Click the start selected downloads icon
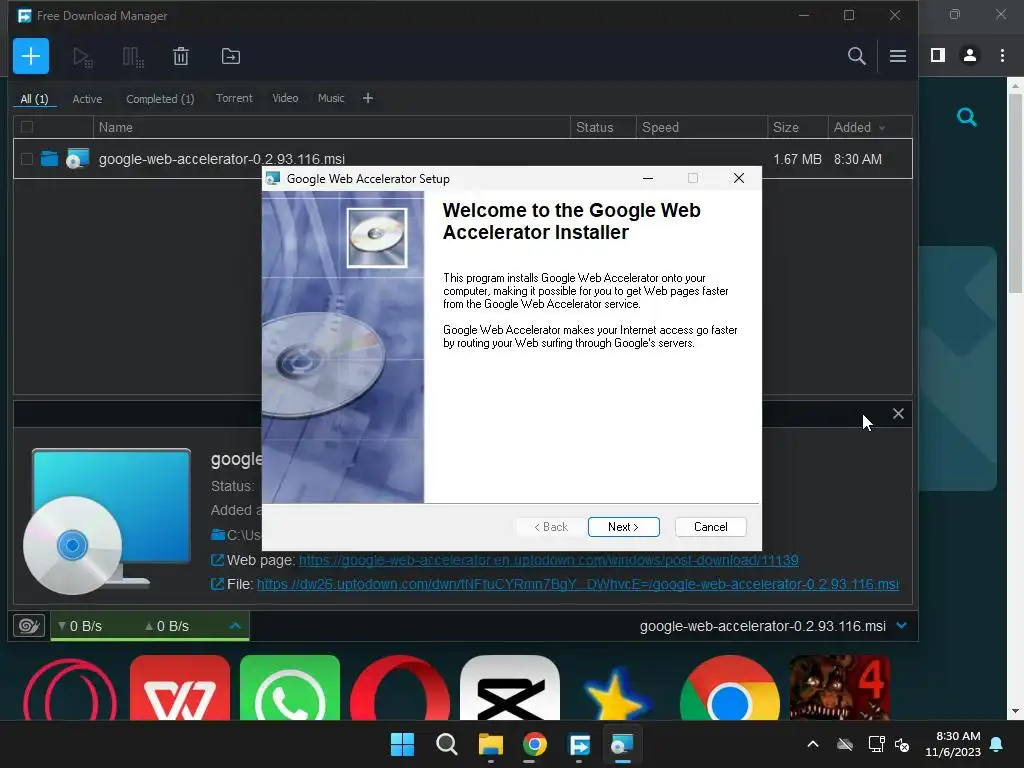 82,57
